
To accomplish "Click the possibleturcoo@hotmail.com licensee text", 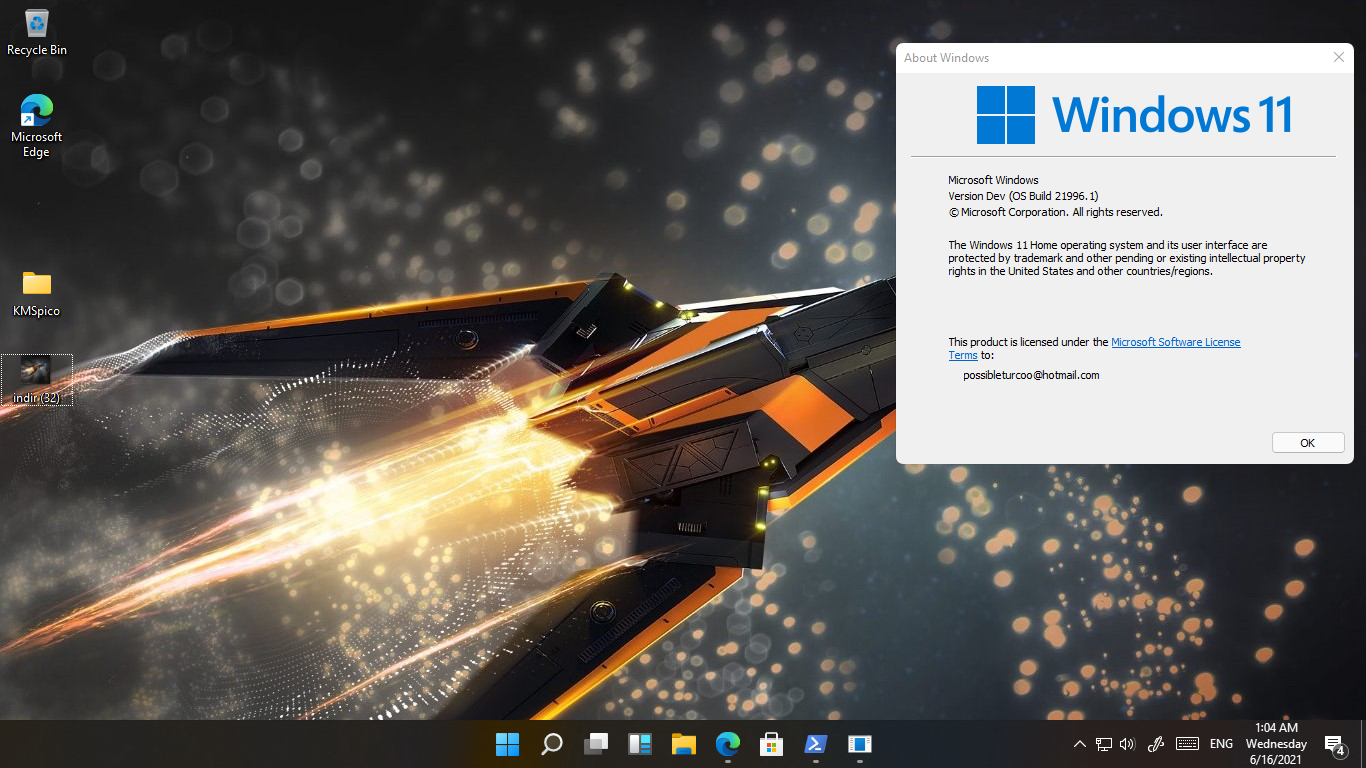I will coord(1031,375).
